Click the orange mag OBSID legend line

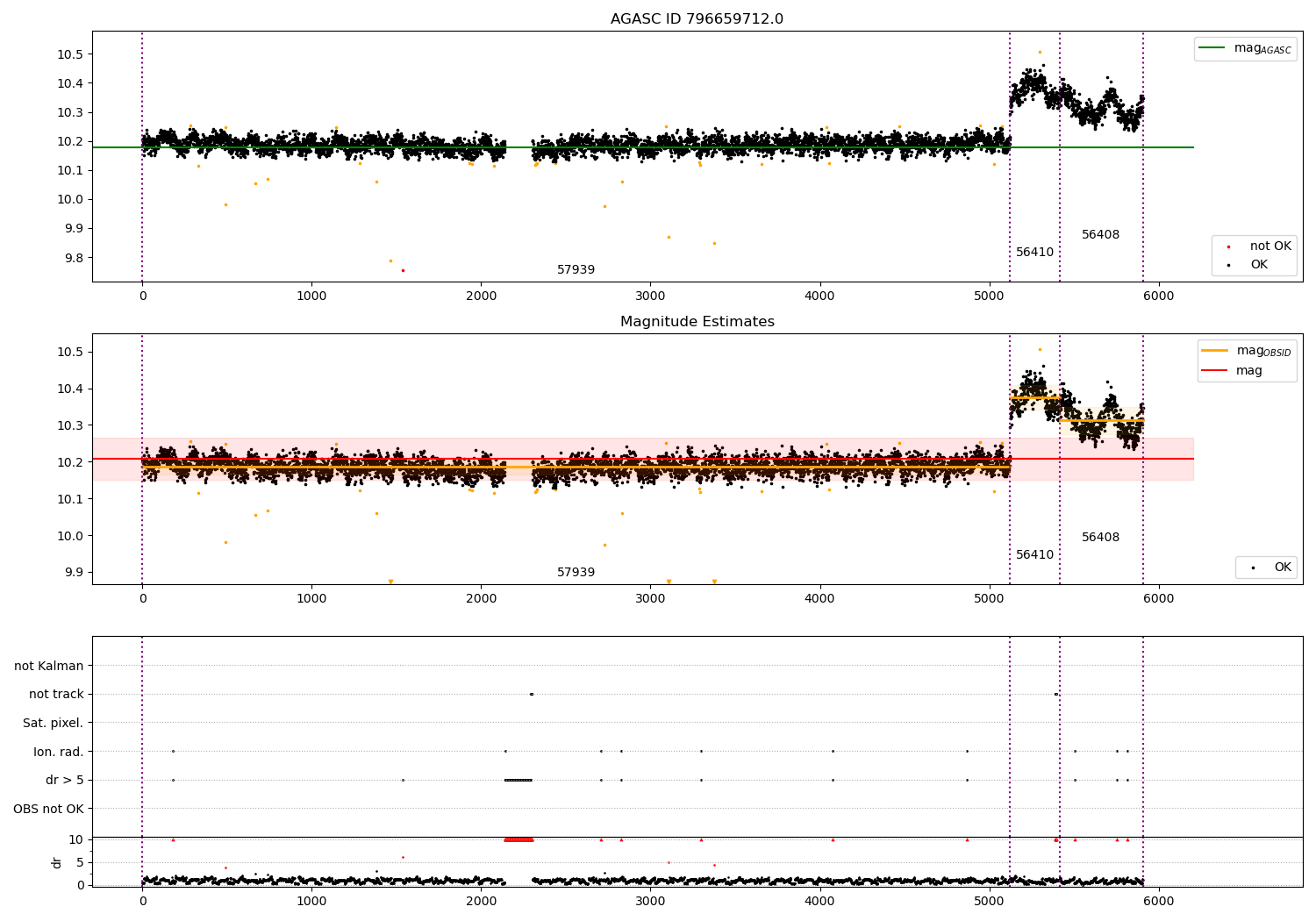(x=1215, y=350)
